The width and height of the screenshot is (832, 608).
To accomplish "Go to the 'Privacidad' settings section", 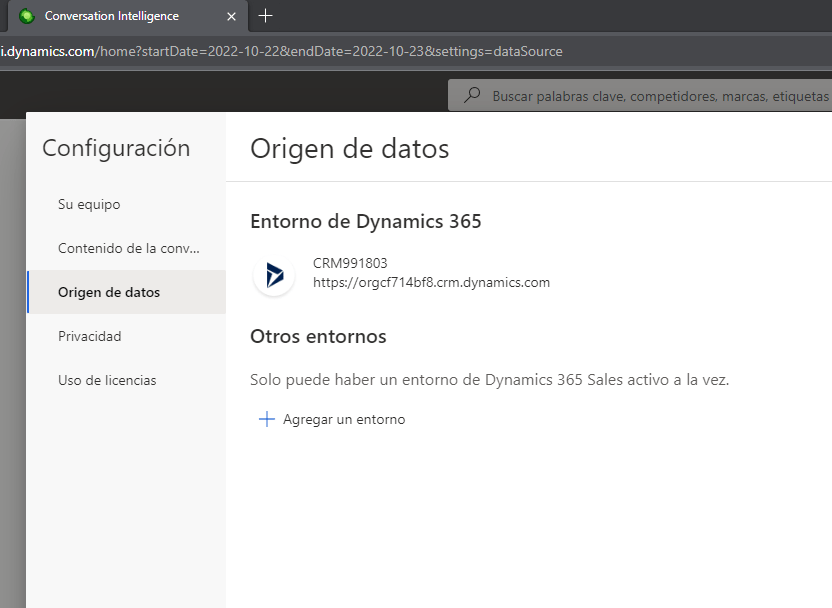I will (90, 336).
